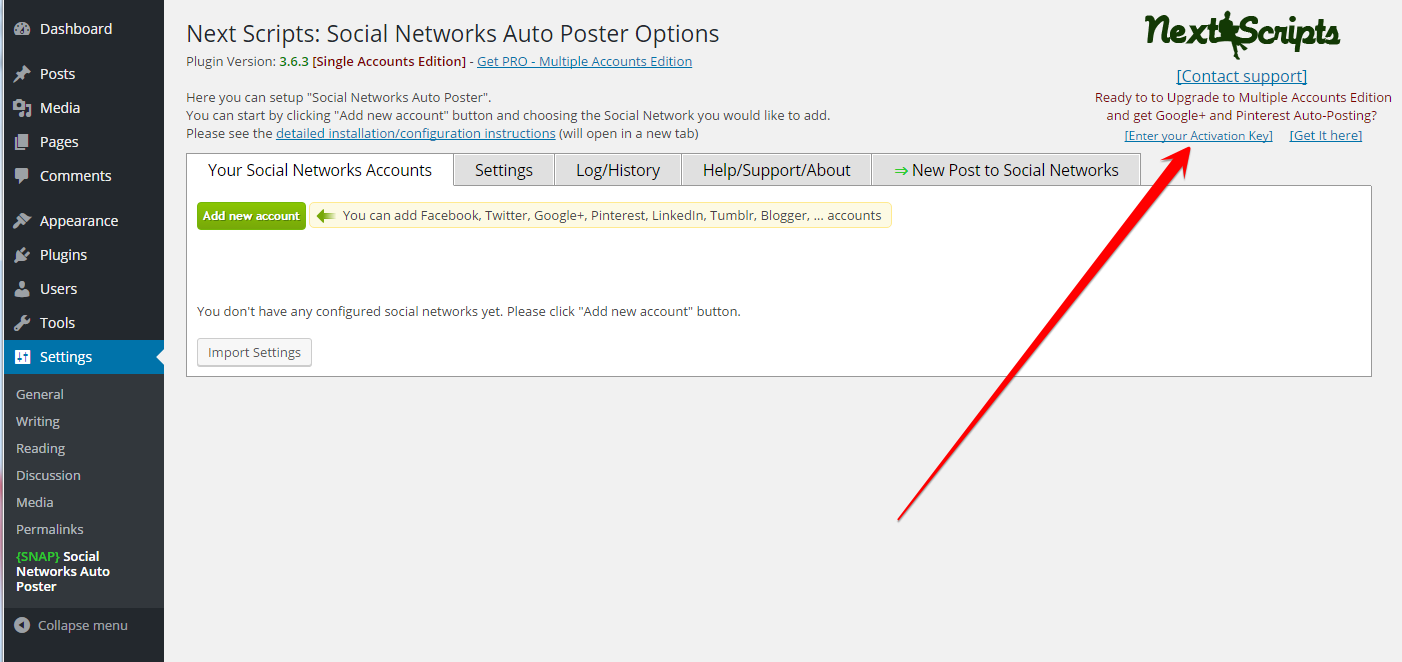
Task: Click the plugin version number 3.6.3
Action: (294, 62)
